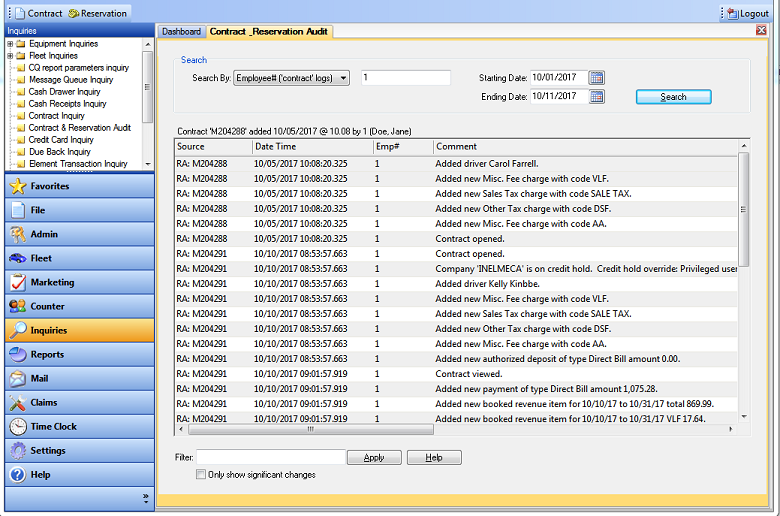This screenshot has width=780, height=516.
Task: Open the Search By dropdown
Action: (291, 78)
